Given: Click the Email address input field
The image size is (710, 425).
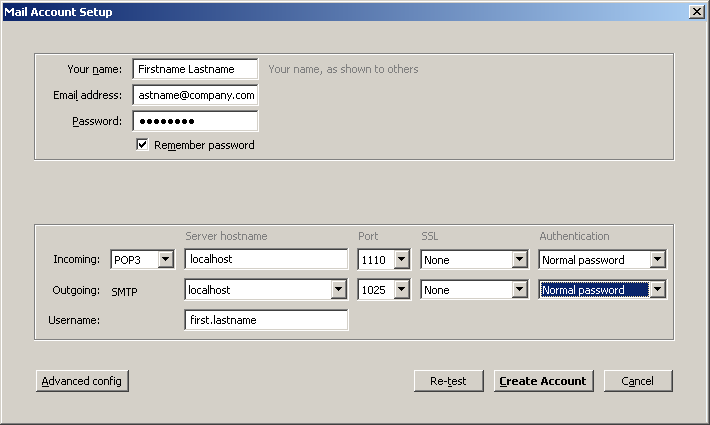Looking at the screenshot, I should [195, 95].
